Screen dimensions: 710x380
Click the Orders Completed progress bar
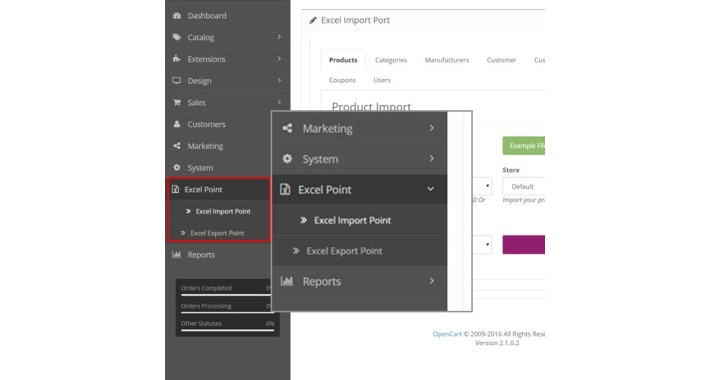[225, 295]
